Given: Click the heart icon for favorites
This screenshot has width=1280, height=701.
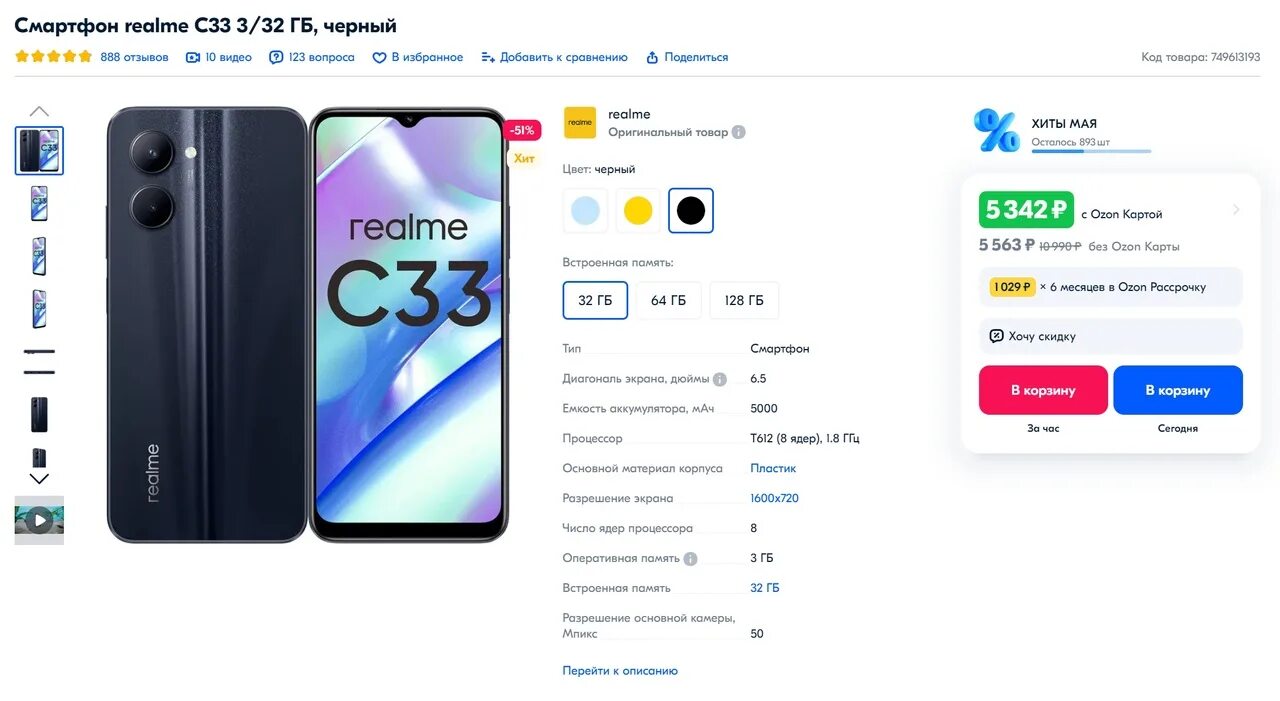Looking at the screenshot, I should point(379,58).
